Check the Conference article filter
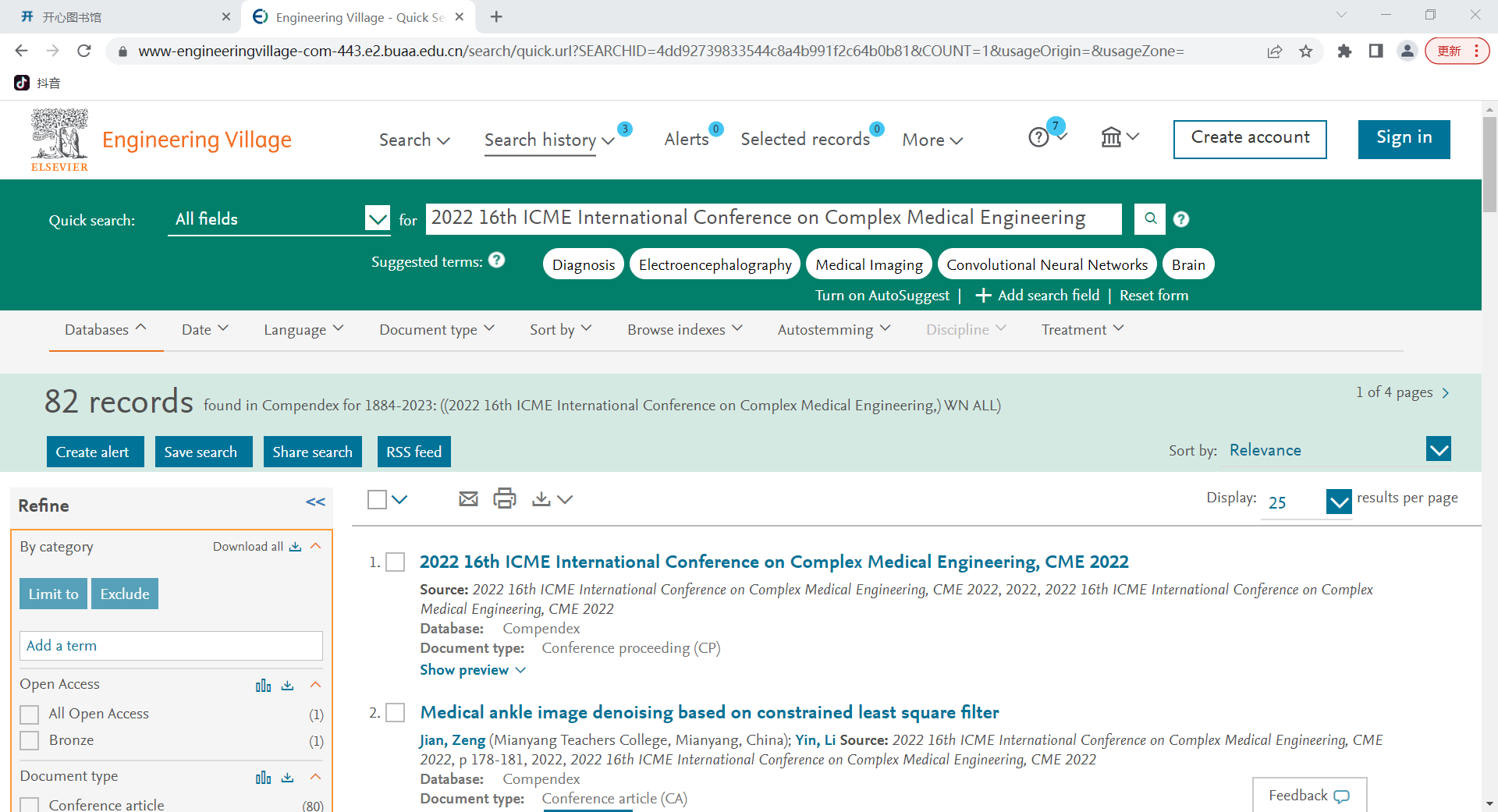 30,805
